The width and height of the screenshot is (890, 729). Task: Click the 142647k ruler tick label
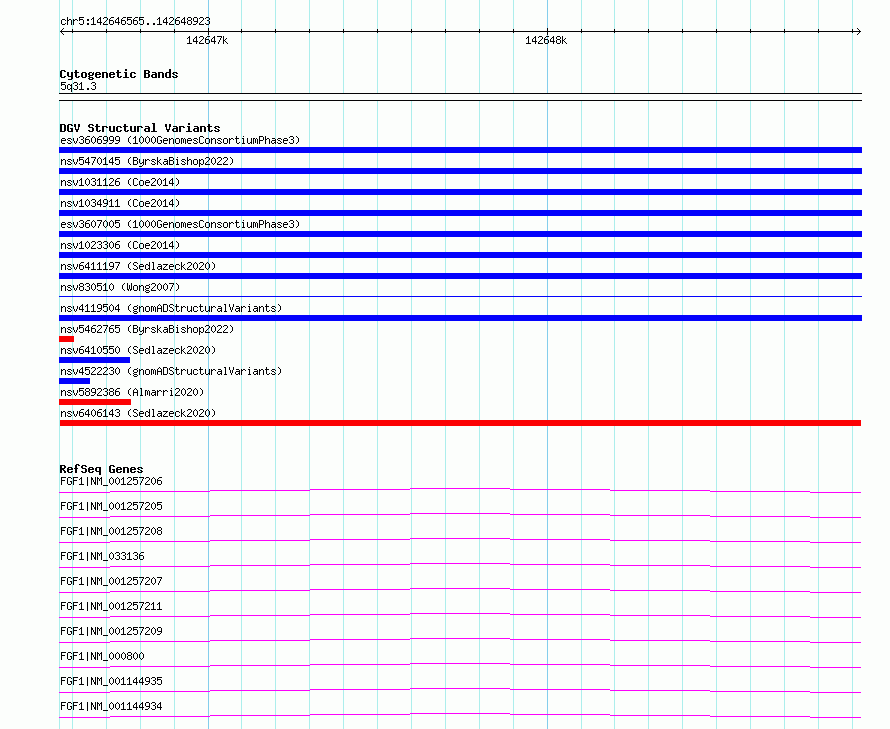click(207, 40)
